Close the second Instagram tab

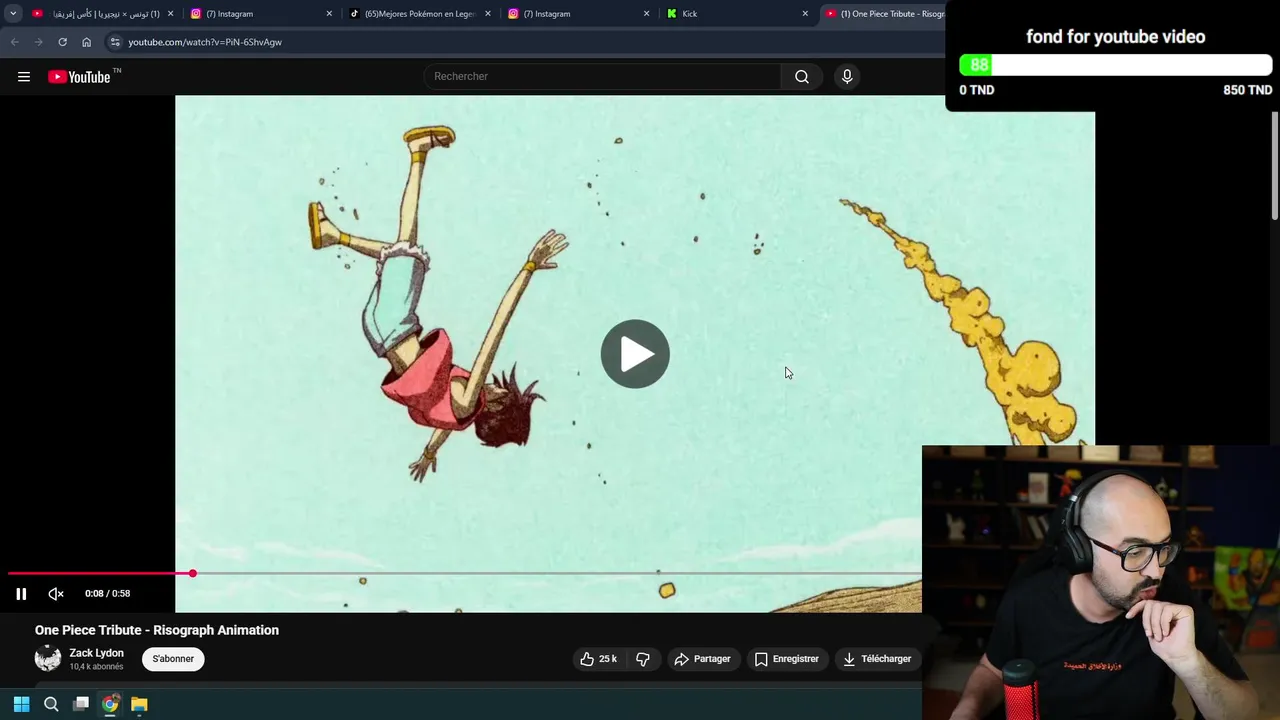[x=646, y=14]
